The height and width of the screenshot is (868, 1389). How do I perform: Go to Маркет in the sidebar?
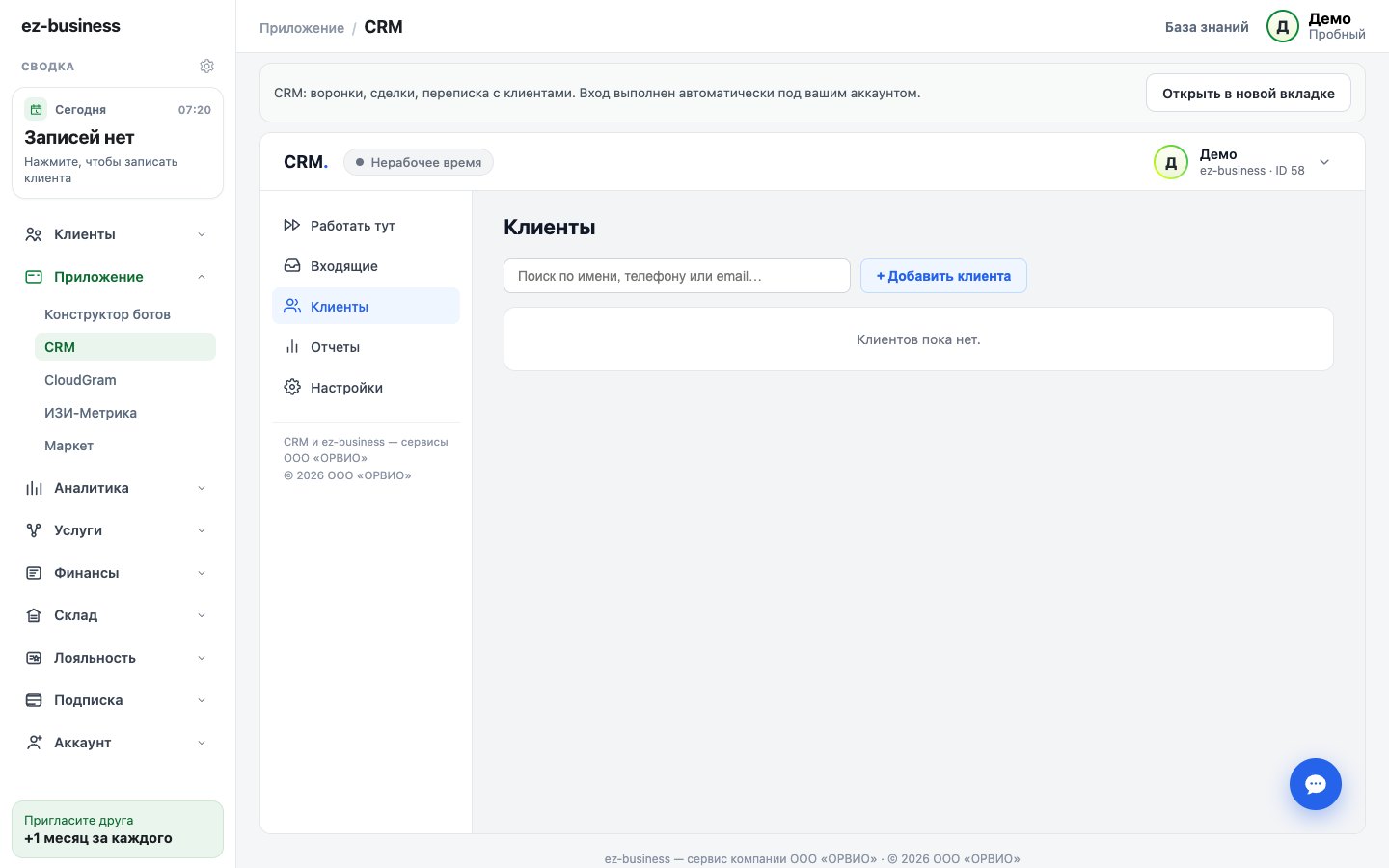click(x=124, y=446)
